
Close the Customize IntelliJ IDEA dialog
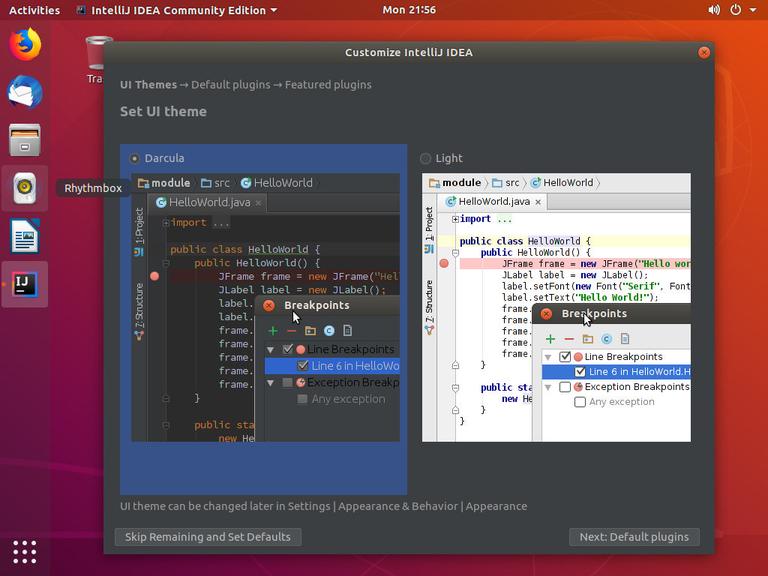tap(704, 52)
